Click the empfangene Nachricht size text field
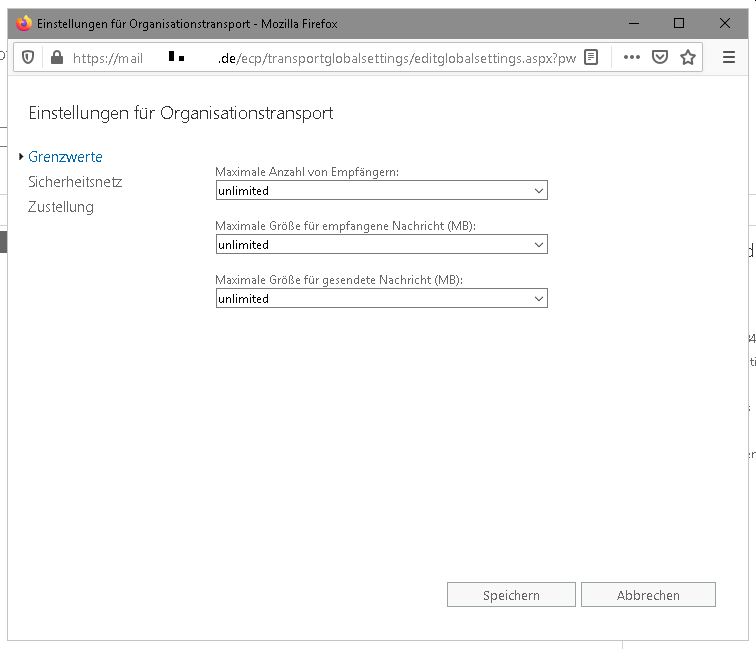This screenshot has width=756, height=649. tap(372, 245)
